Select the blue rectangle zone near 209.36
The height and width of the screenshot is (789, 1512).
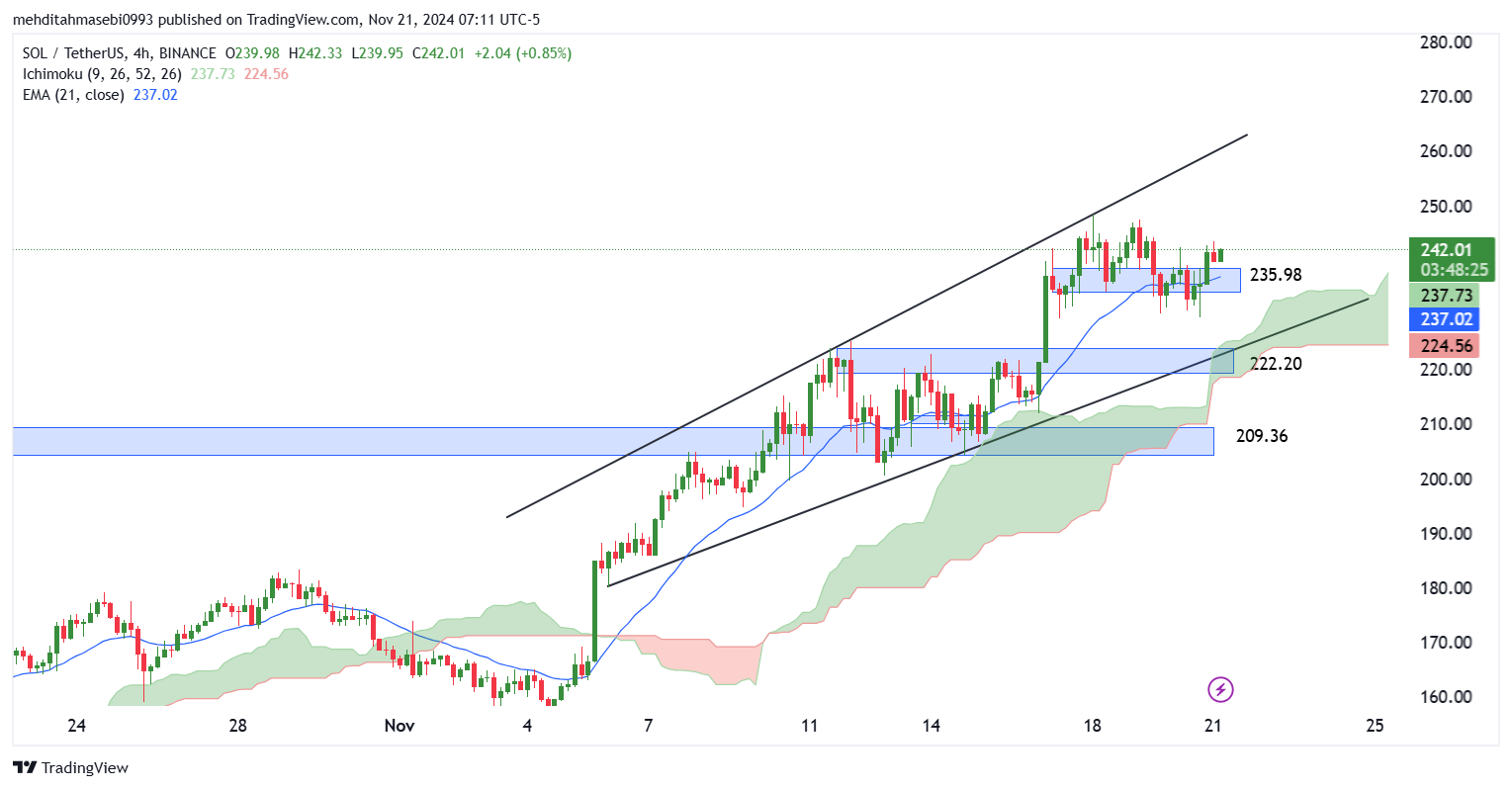[613, 441]
